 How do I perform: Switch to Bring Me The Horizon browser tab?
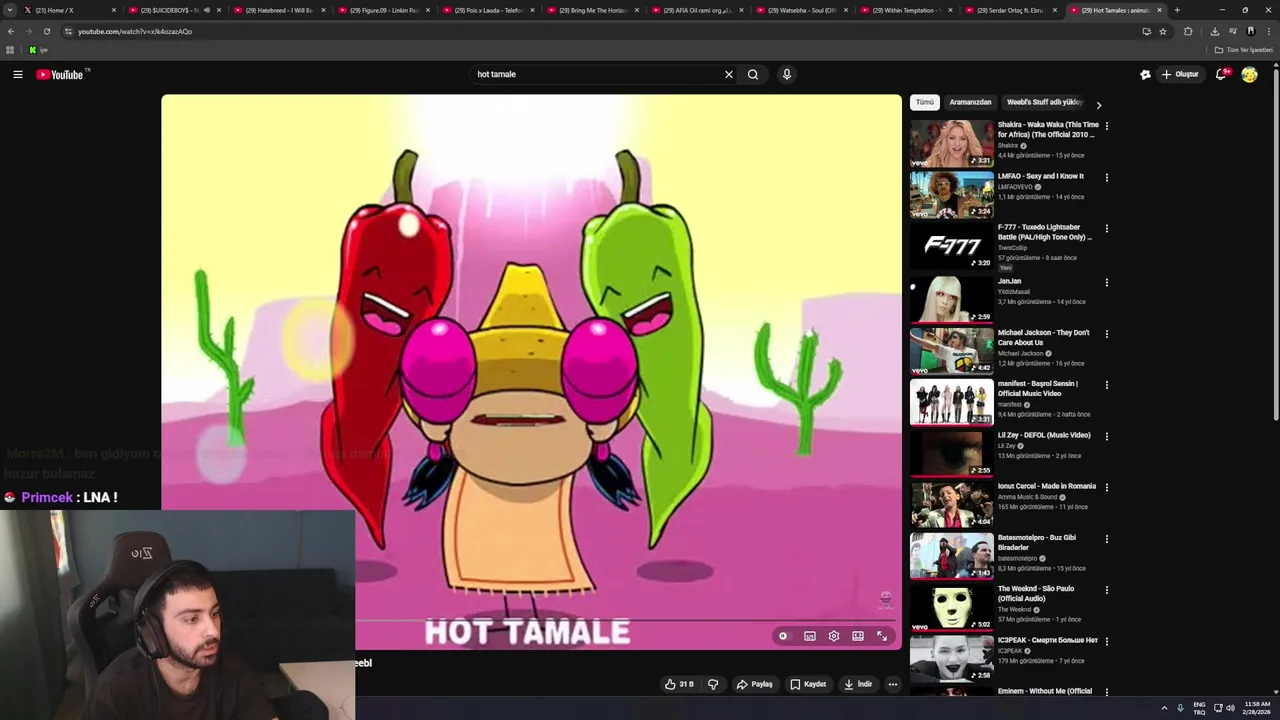[591, 10]
